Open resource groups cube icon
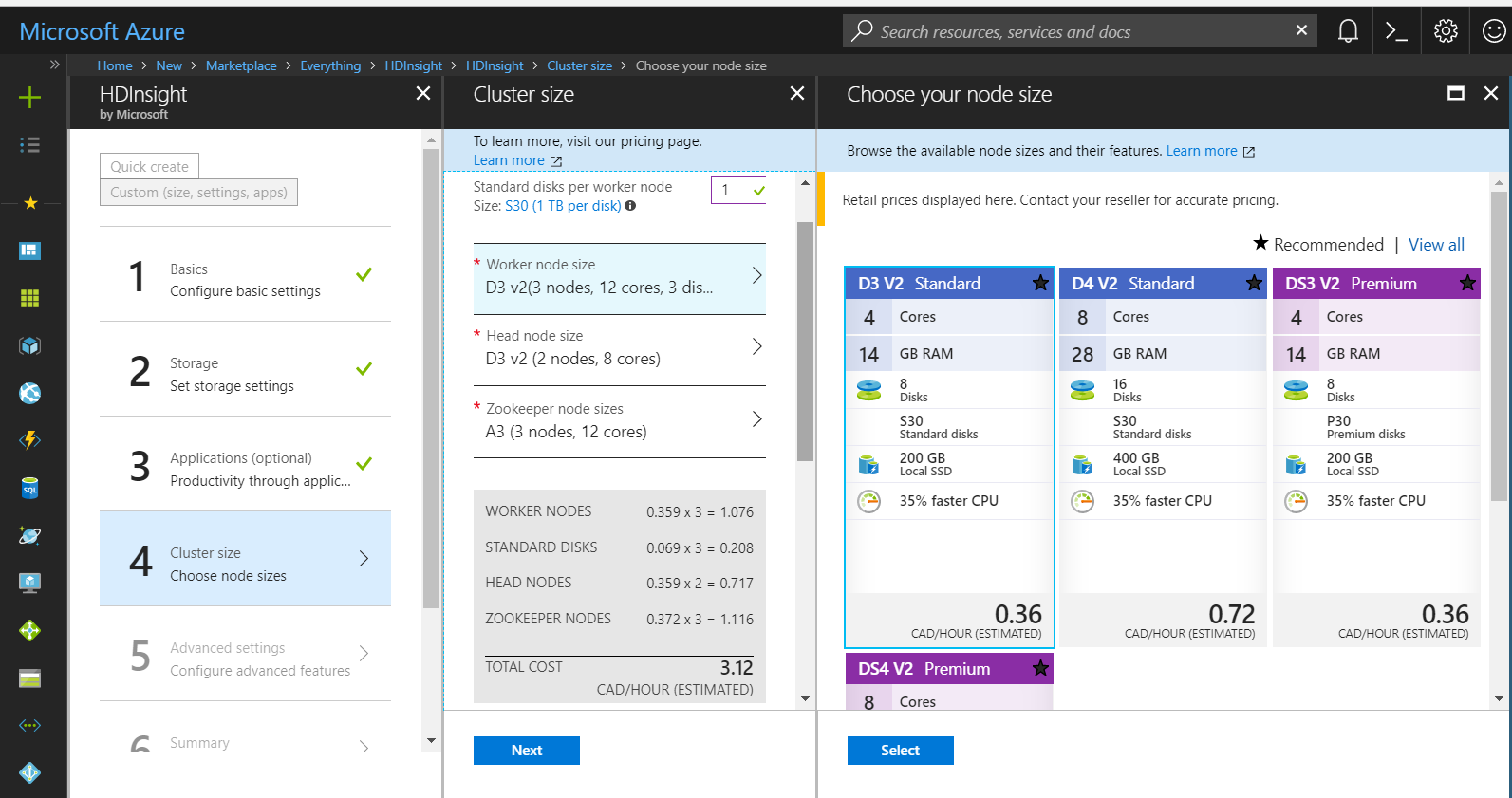 point(30,345)
